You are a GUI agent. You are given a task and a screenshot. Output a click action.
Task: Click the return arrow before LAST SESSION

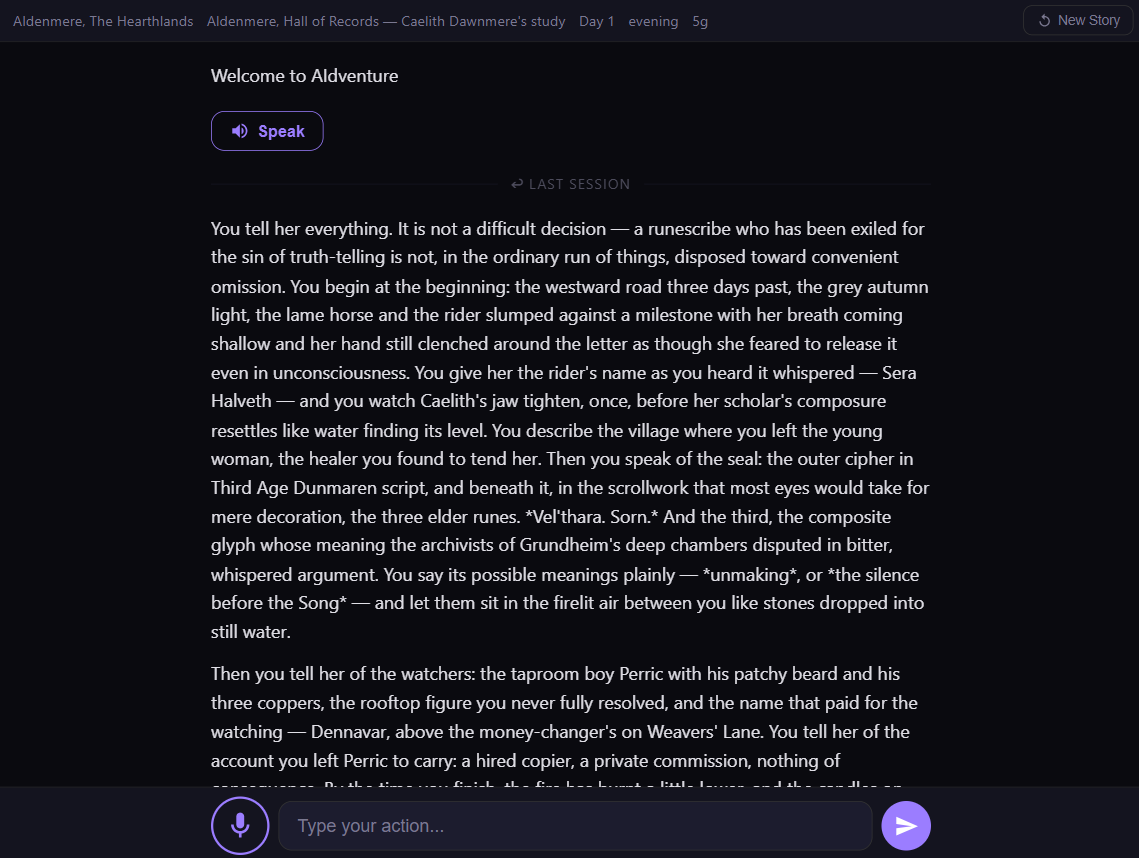(x=517, y=184)
